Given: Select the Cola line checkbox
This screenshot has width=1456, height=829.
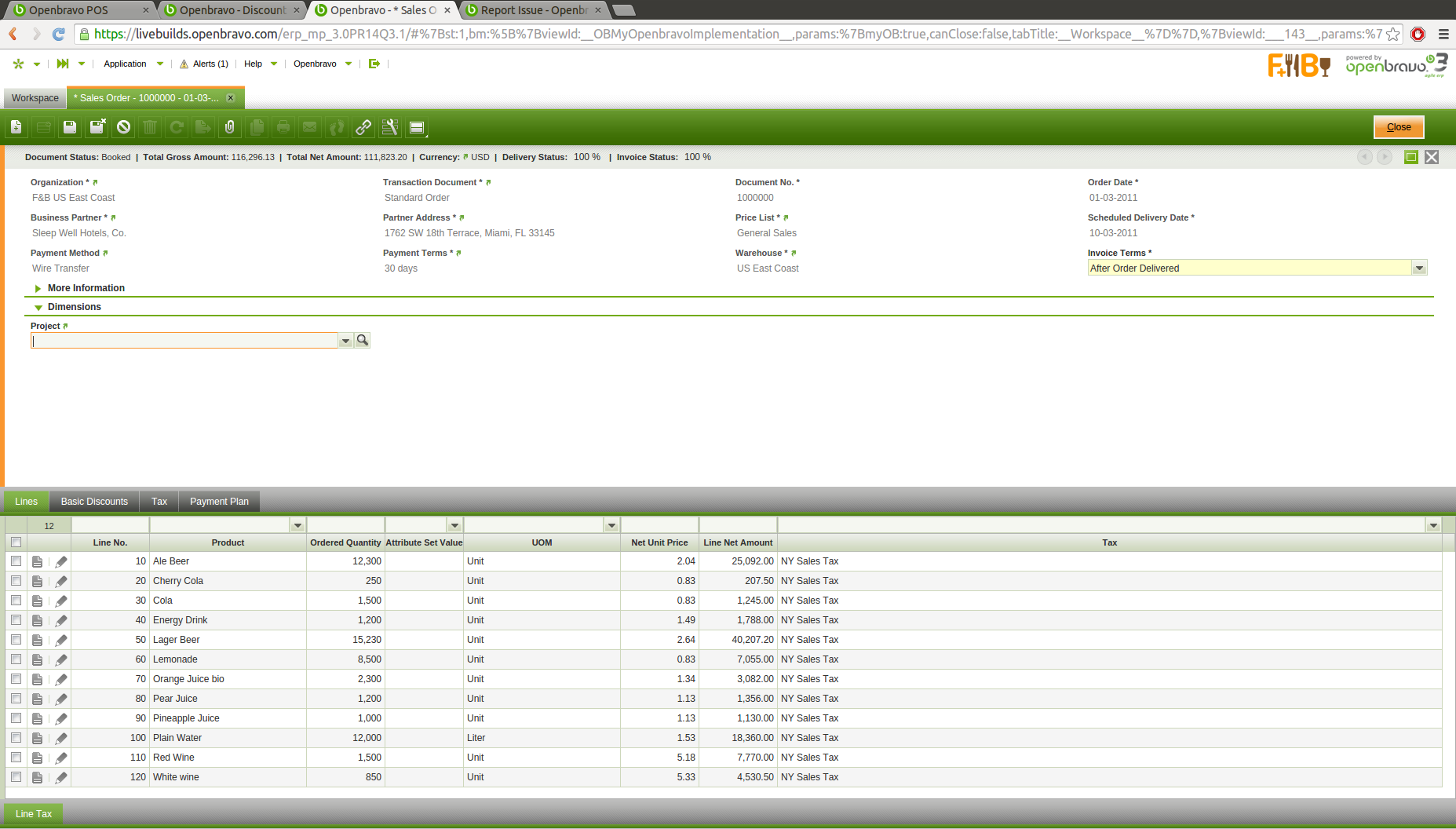Looking at the screenshot, I should [x=16, y=601].
